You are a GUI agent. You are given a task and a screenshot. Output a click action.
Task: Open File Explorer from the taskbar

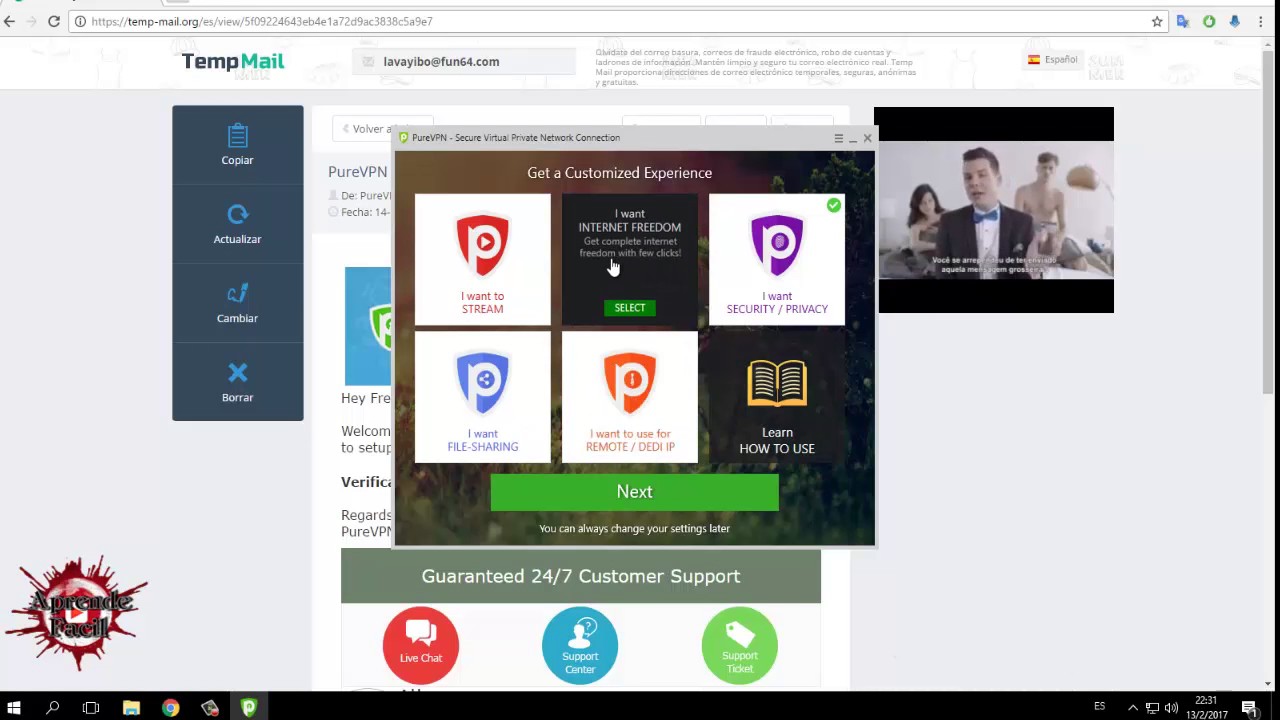[x=131, y=708]
